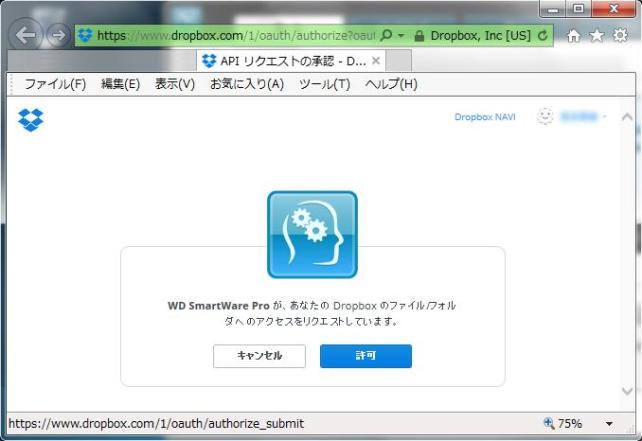Click the Dropbox logo on the page
The image size is (642, 441).
click(x=31, y=120)
